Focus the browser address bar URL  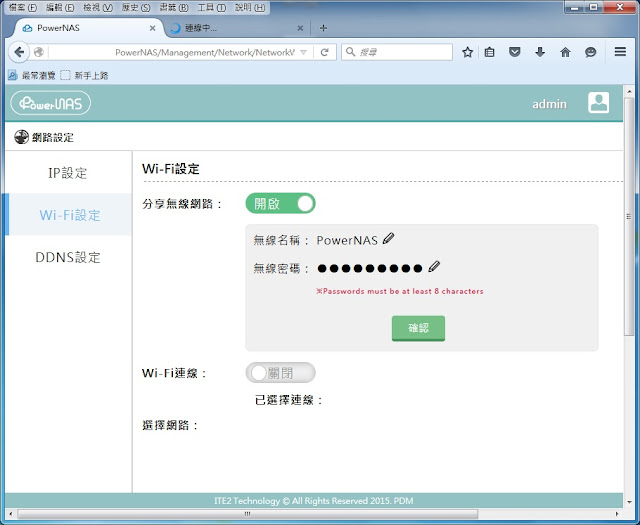click(204, 52)
